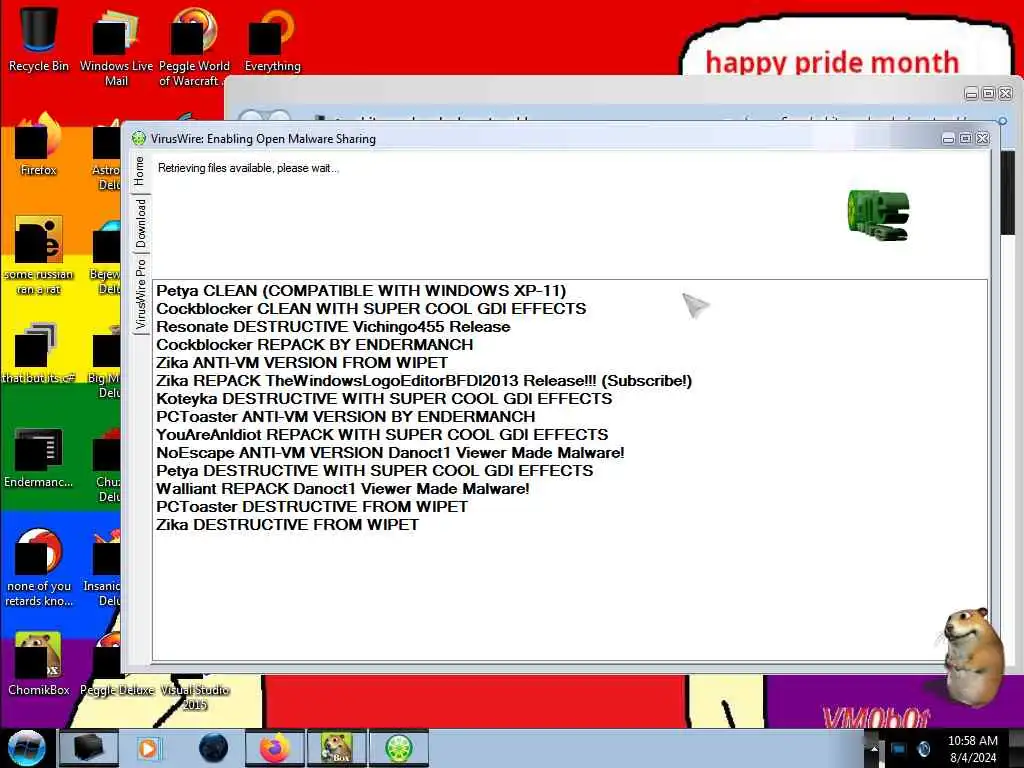This screenshot has width=1024, height=768.
Task: Click the green VirusWire logo graphic
Action: tap(878, 215)
